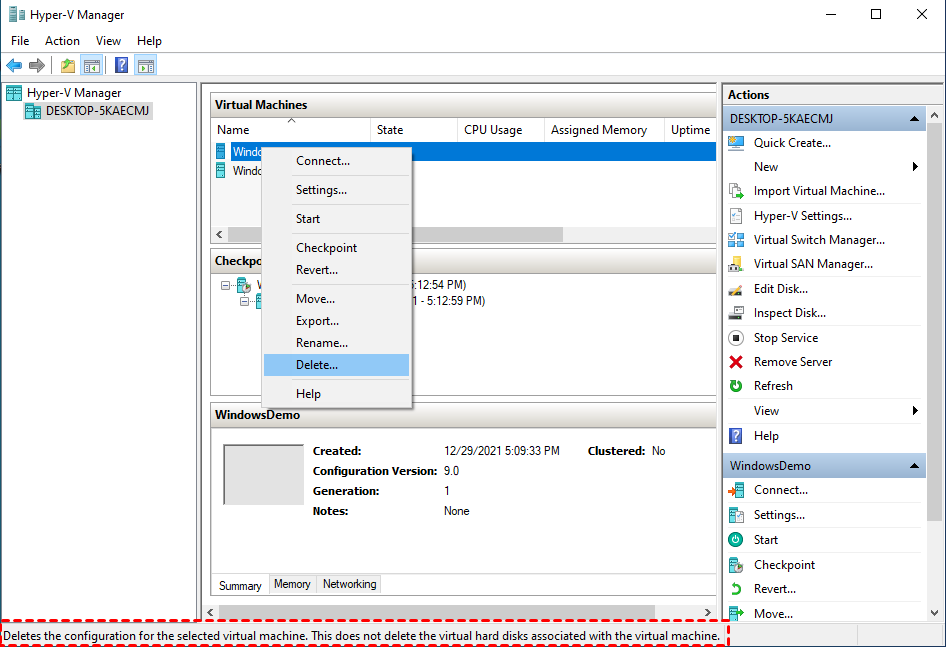This screenshot has width=946, height=647.
Task: Click the Virtual Switch Manager icon
Action: click(736, 240)
